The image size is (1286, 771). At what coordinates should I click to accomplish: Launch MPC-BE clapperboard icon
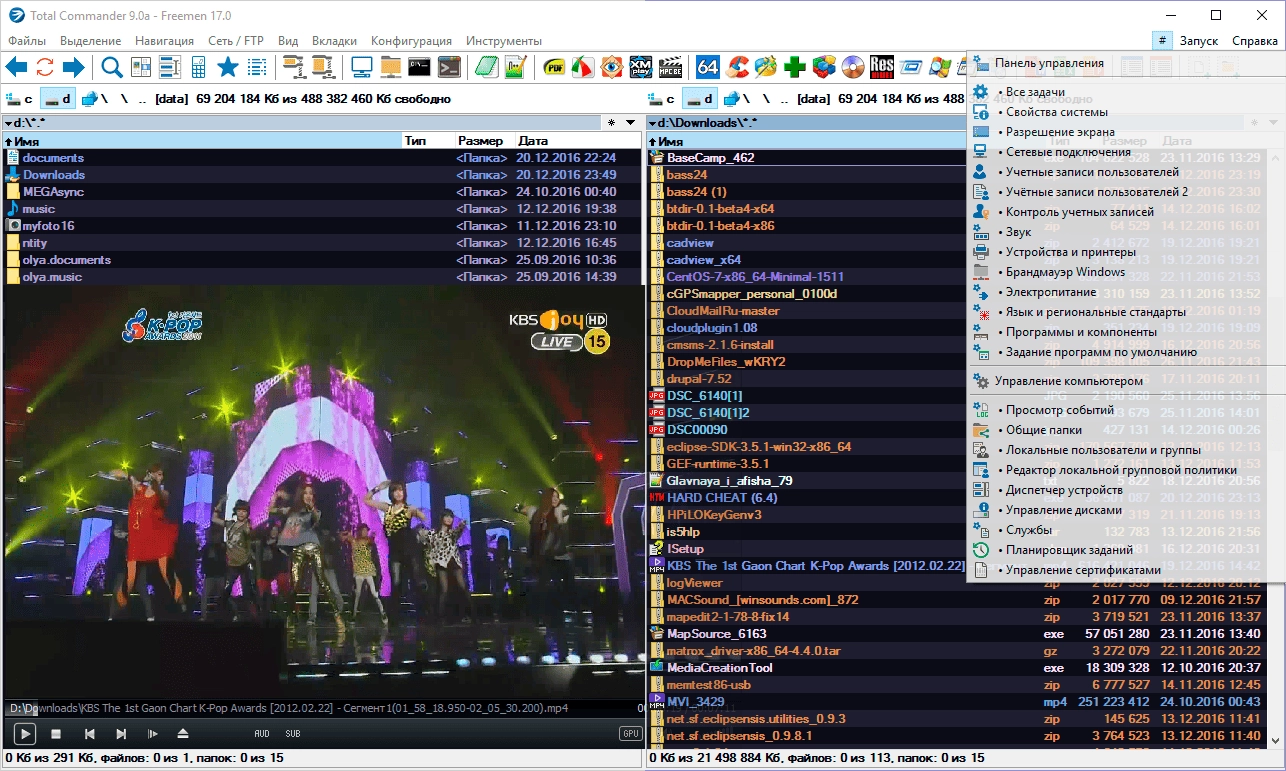click(x=670, y=68)
